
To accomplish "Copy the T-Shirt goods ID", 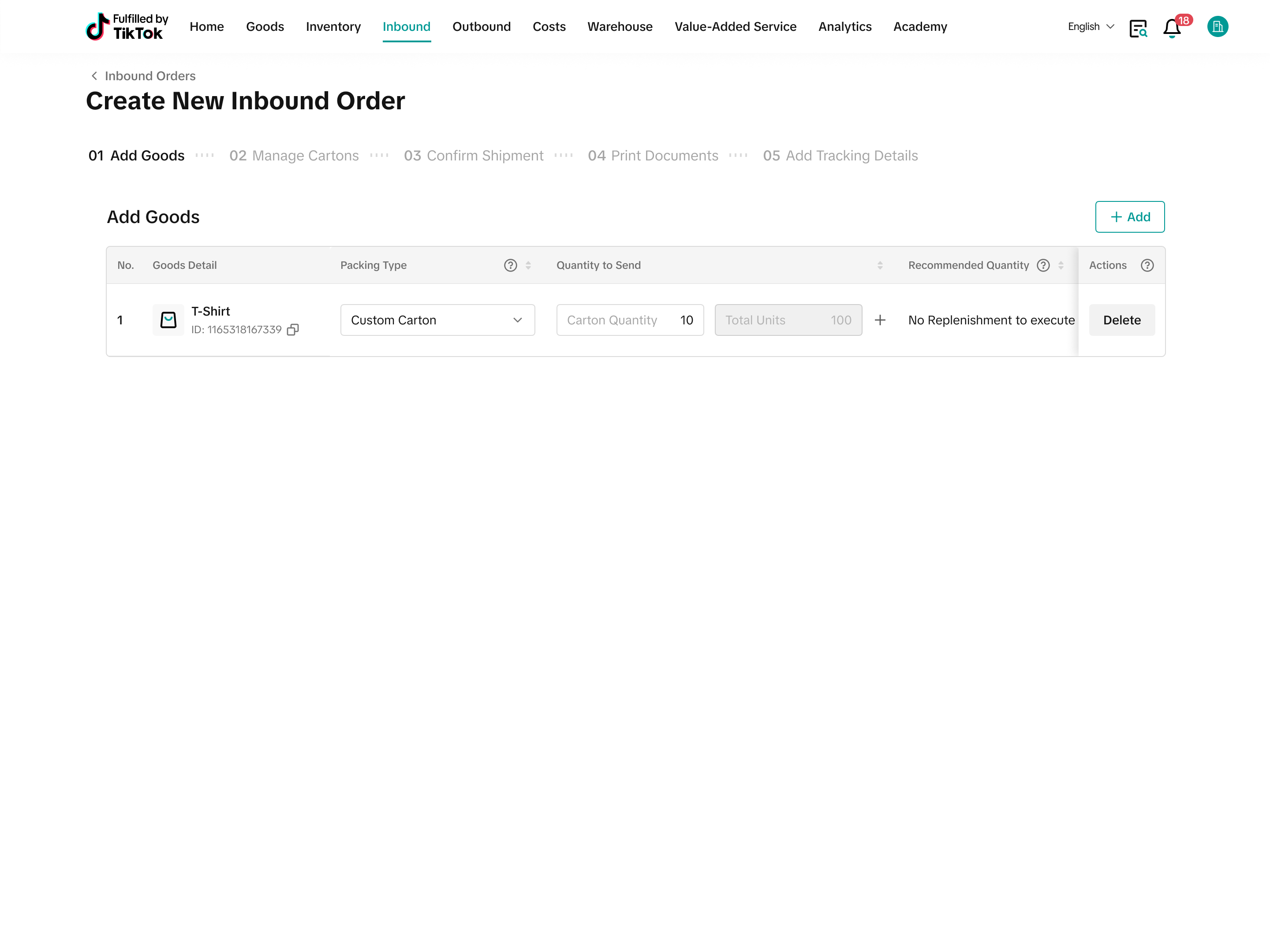I will pos(293,329).
